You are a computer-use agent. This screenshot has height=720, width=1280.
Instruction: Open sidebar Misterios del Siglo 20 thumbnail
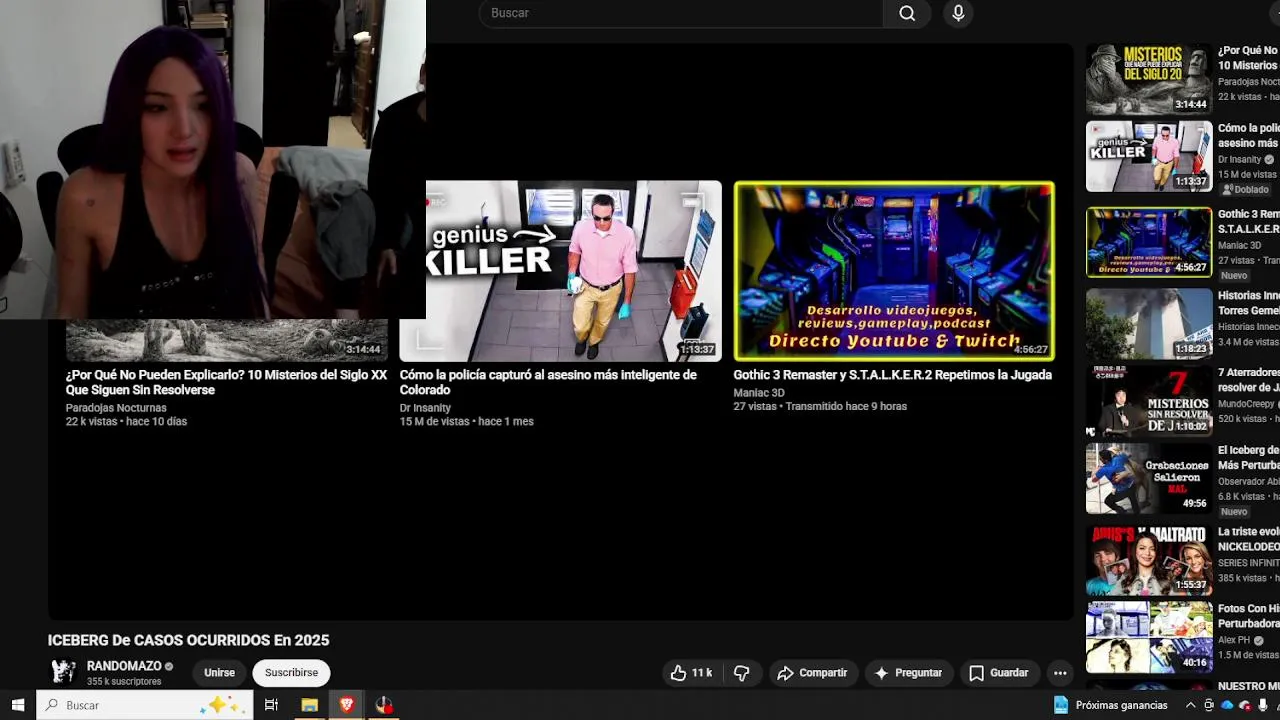1149,79
